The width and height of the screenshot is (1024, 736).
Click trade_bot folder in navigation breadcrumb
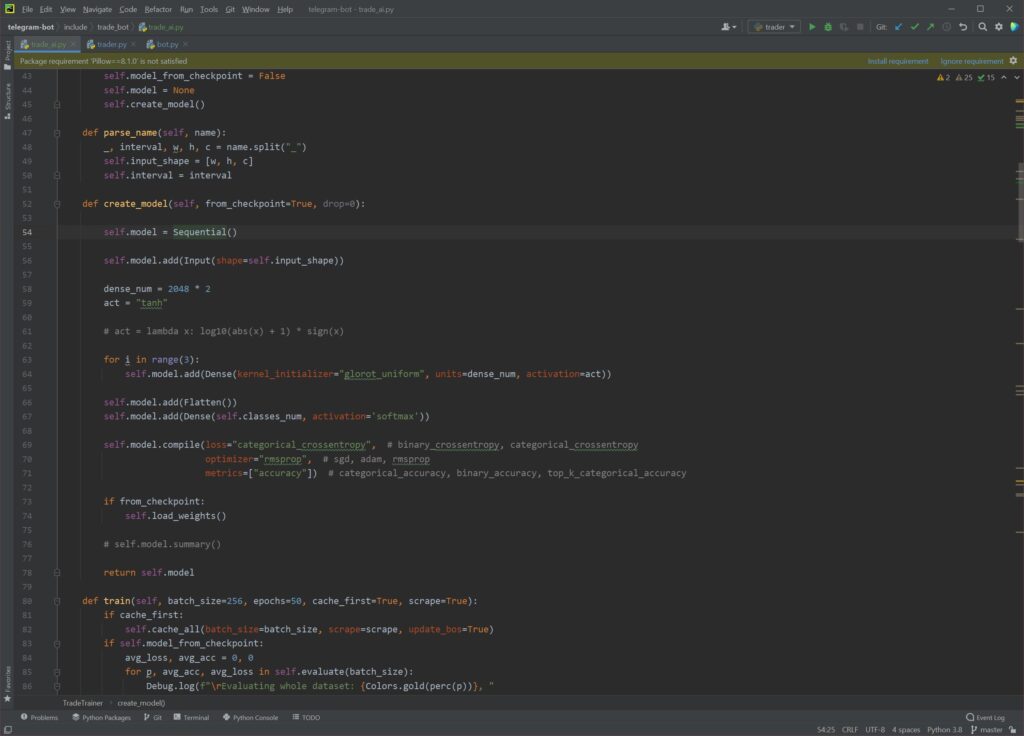113,27
